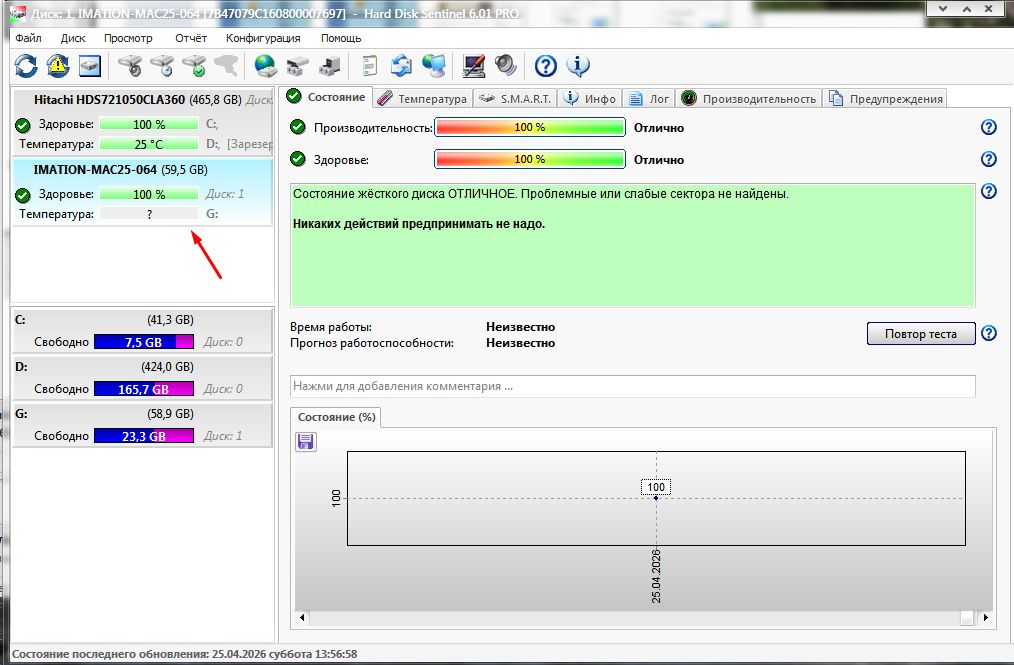Open the Диск menu

73,38
